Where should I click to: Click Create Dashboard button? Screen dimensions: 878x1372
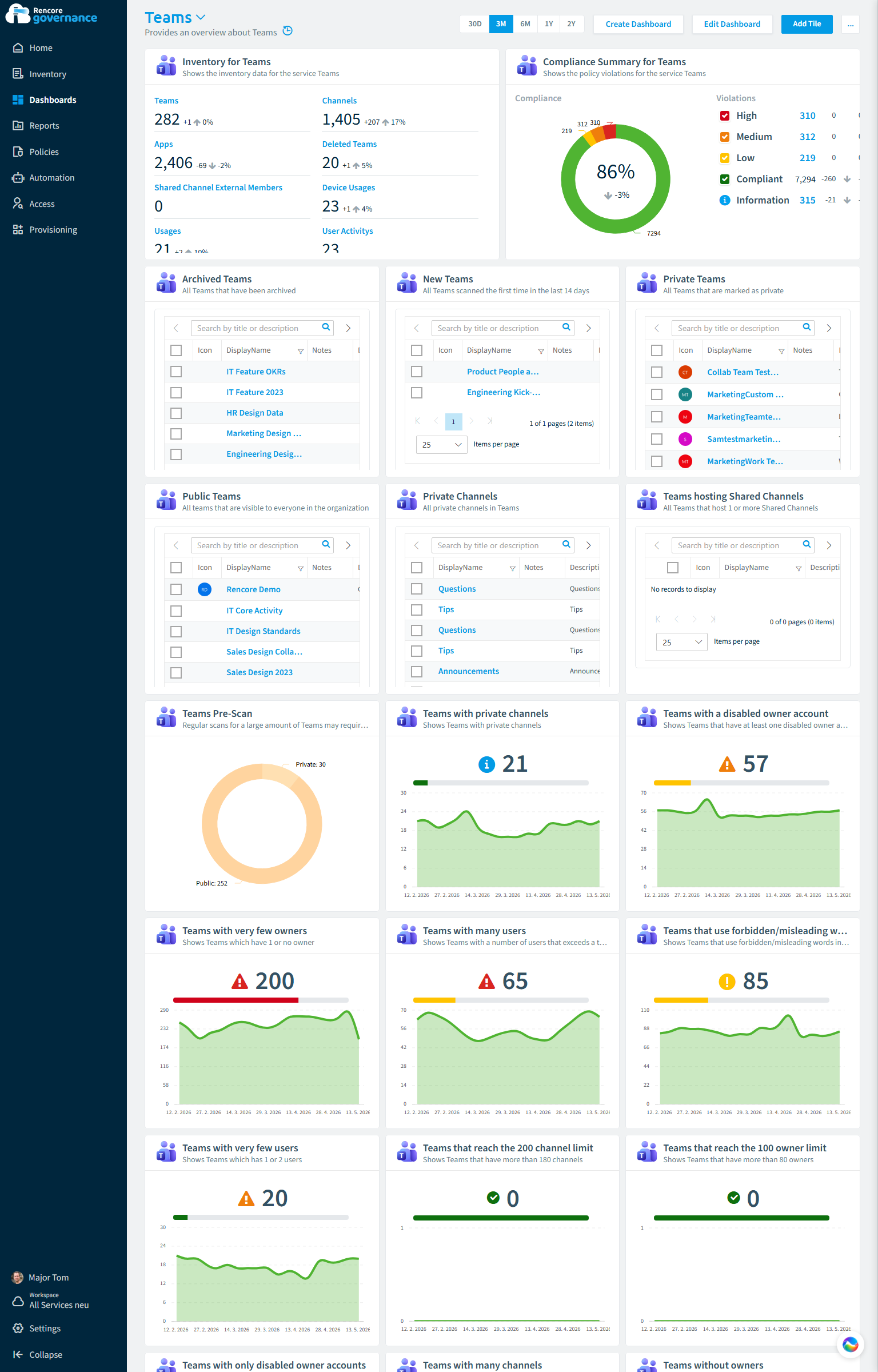click(x=638, y=24)
